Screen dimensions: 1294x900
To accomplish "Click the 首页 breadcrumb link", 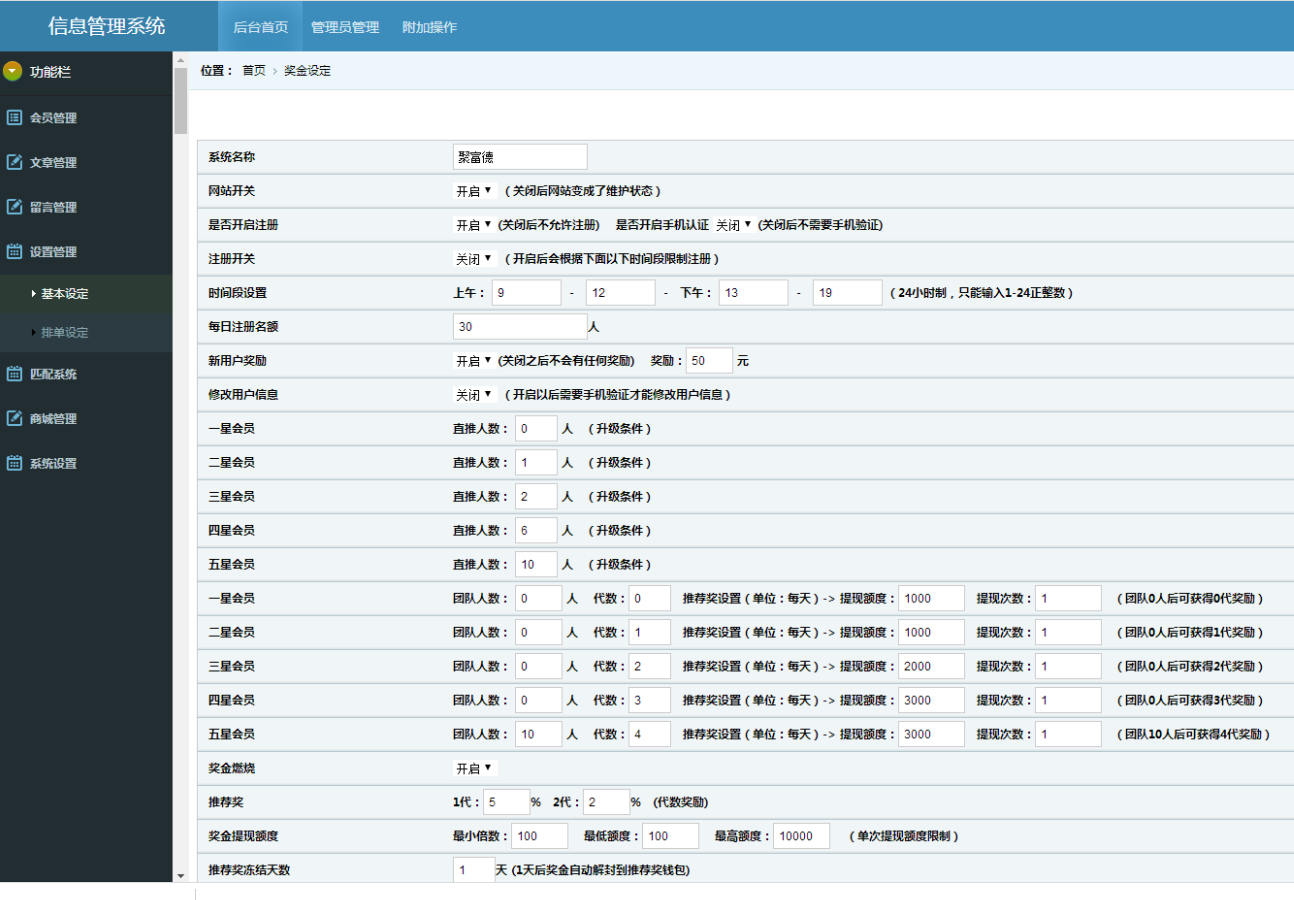I will pos(254,71).
